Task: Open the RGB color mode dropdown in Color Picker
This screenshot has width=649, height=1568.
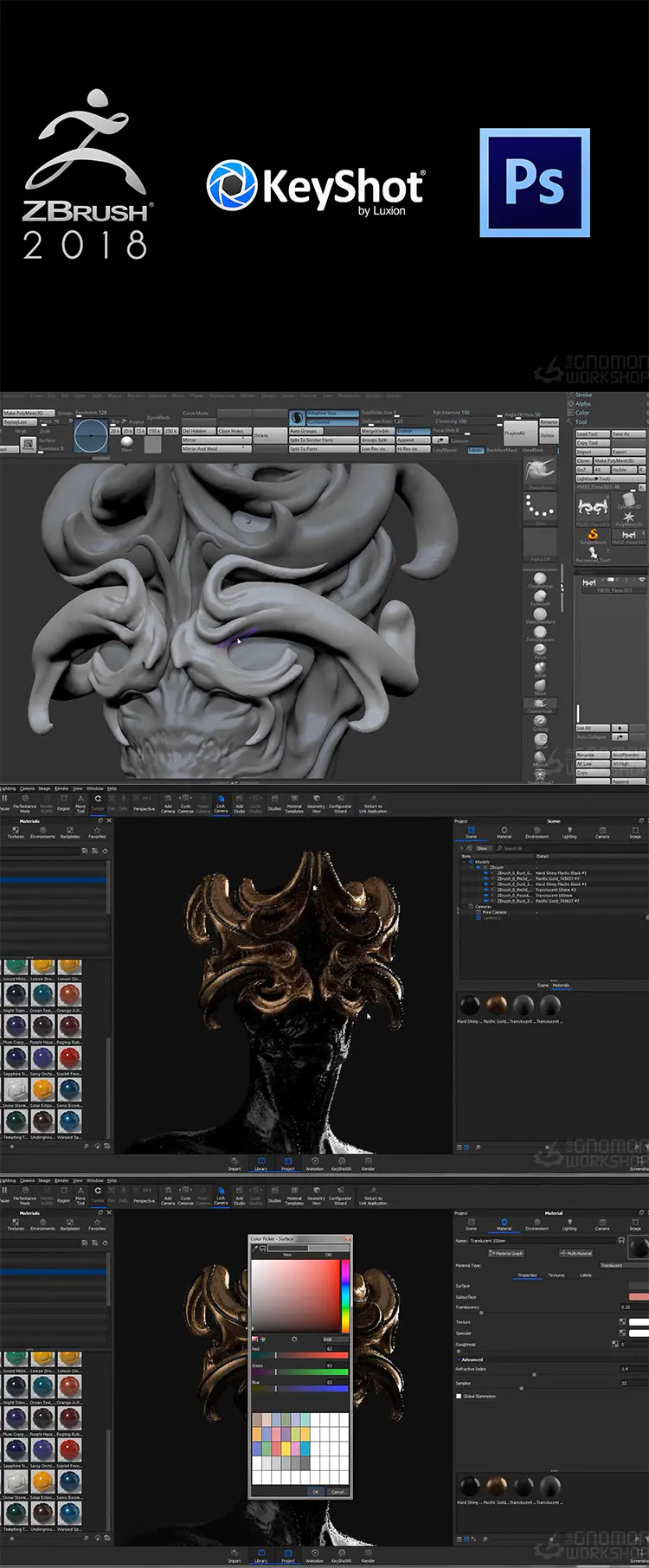Action: (x=335, y=1339)
